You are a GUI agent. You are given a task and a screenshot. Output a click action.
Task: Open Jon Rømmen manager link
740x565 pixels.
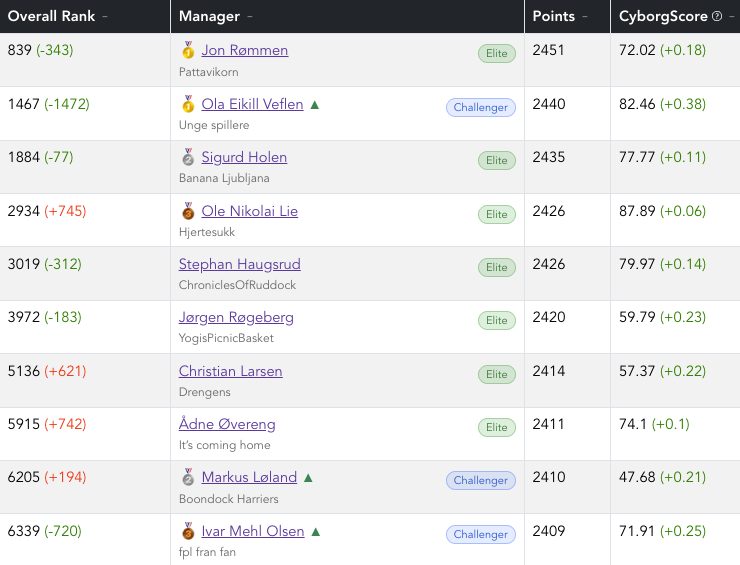tap(244, 50)
